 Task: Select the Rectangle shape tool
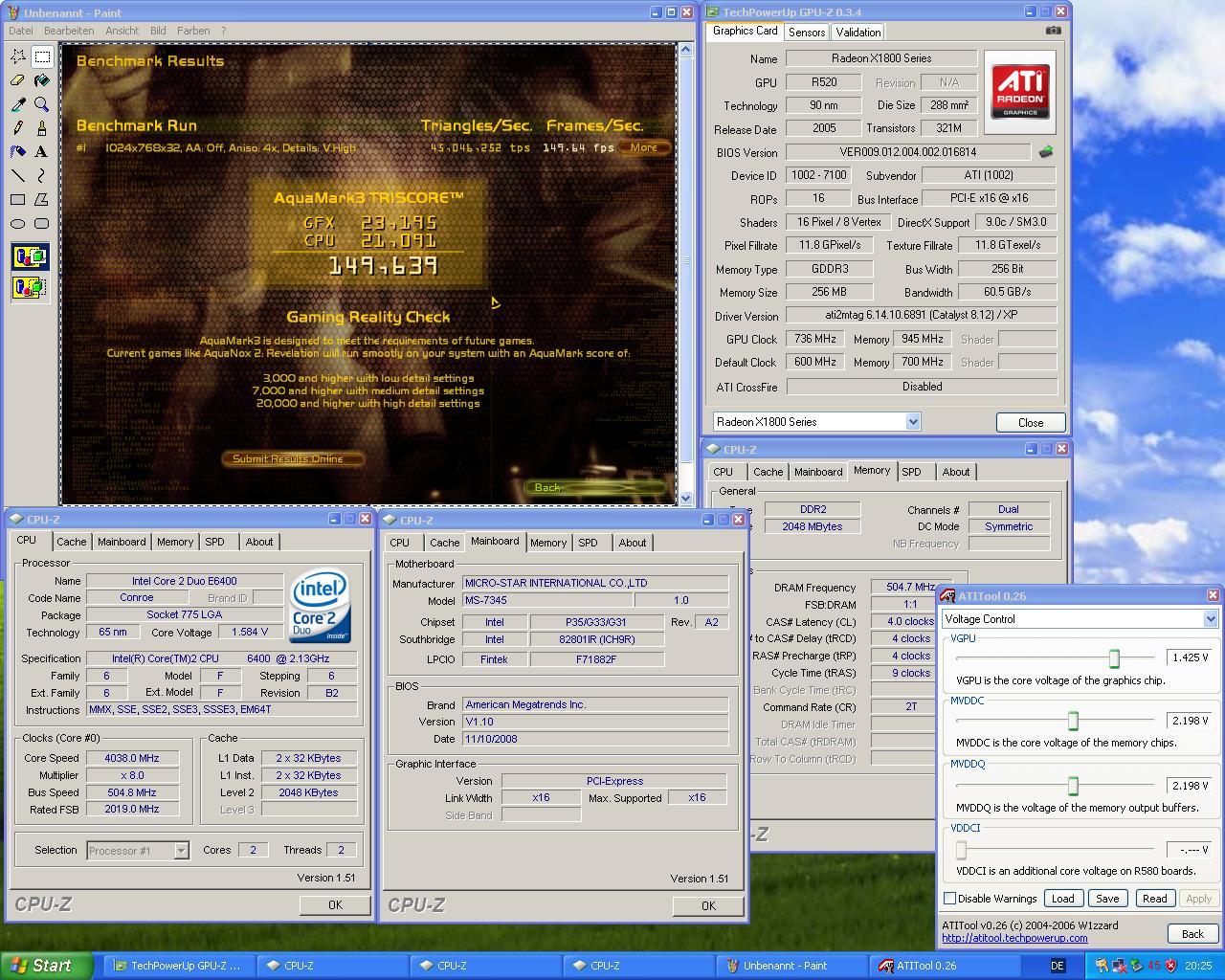[18, 200]
